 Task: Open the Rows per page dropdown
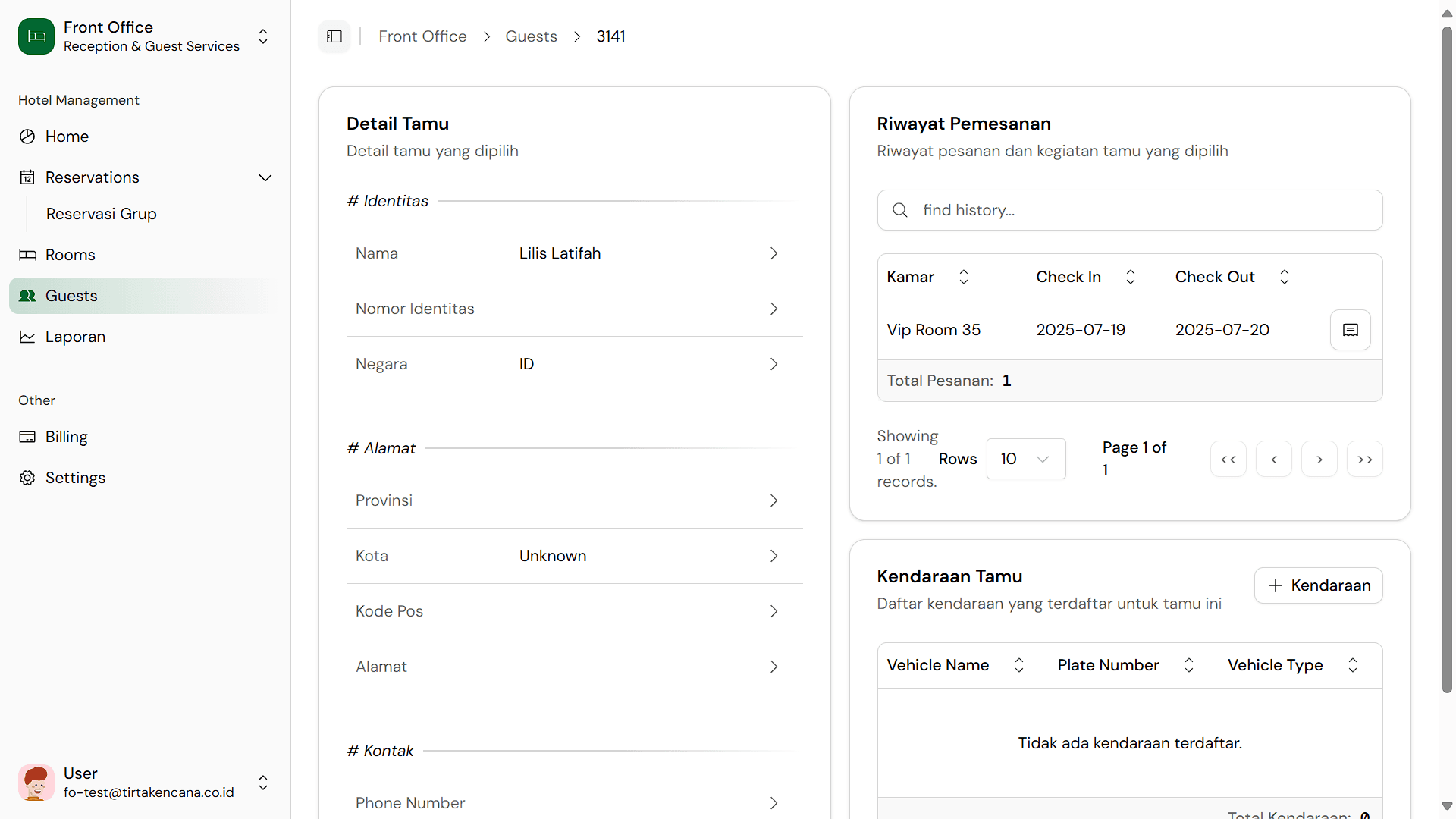(1025, 459)
